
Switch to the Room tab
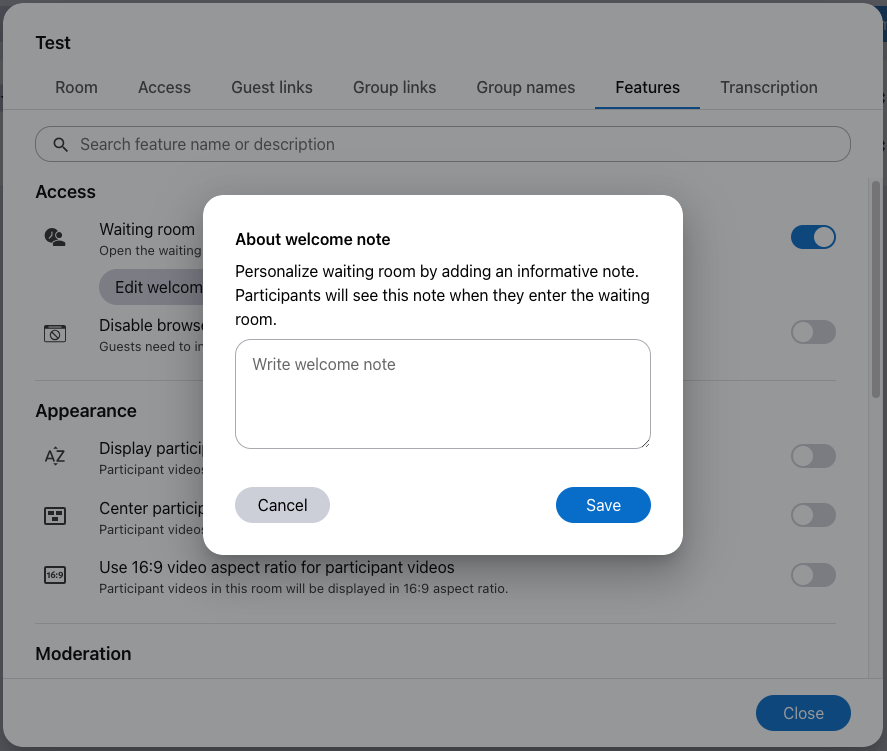76,87
